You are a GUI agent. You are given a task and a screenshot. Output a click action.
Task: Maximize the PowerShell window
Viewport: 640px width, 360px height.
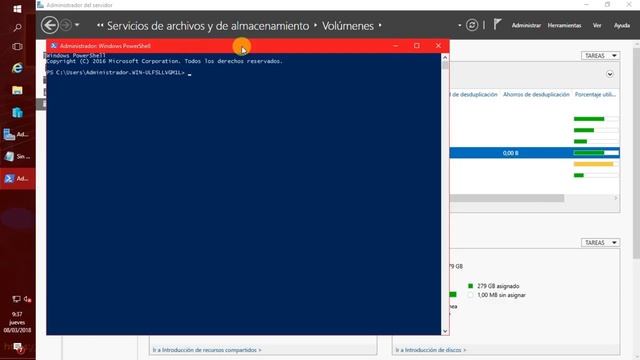click(x=417, y=46)
